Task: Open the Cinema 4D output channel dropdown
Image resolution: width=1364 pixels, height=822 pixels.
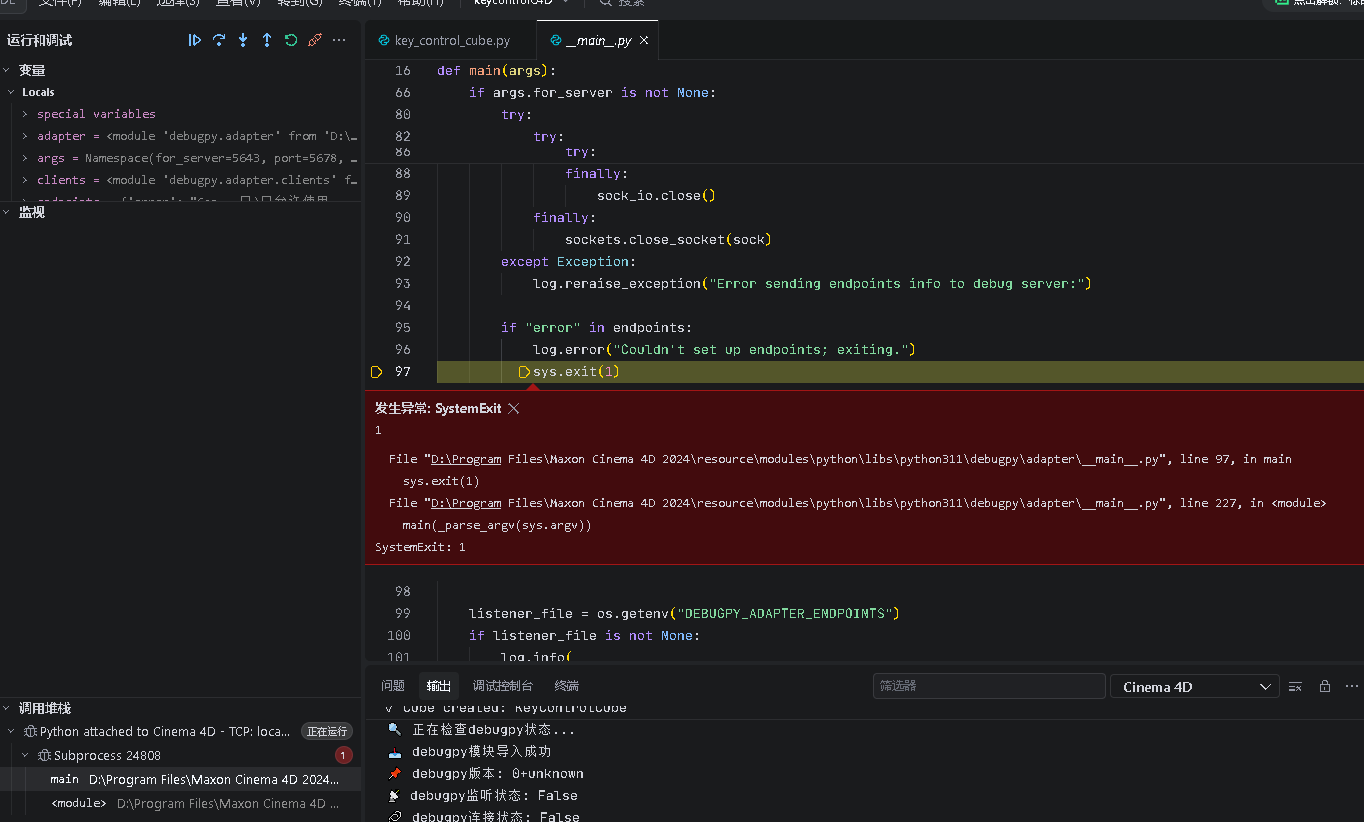Action: [x=1195, y=687]
